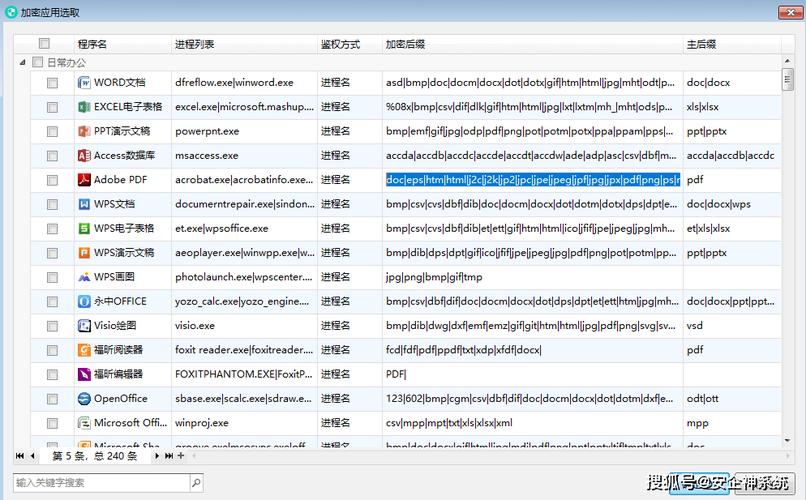Click jpg|png|bmp|gif|tmp suffix cell
The width and height of the screenshot is (806, 500).
(533, 277)
